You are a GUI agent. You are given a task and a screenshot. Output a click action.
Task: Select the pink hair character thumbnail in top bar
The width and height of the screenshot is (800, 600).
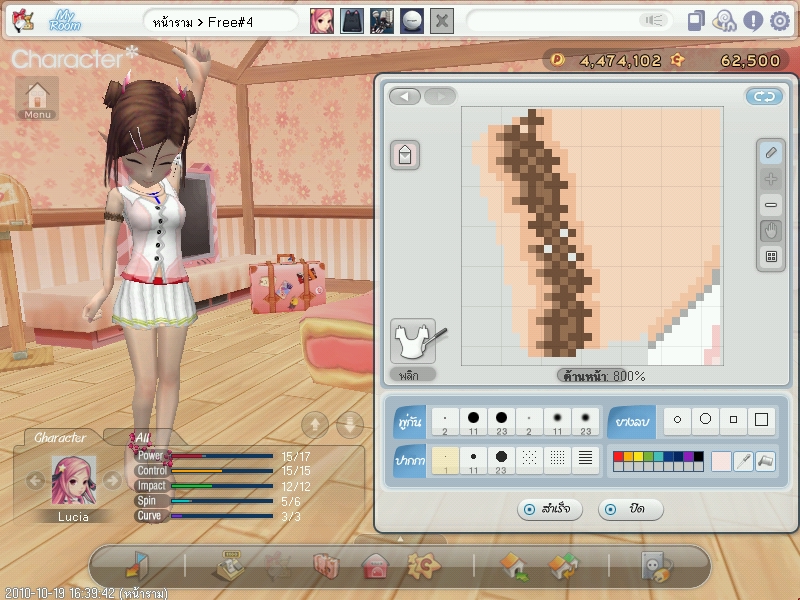(322, 21)
